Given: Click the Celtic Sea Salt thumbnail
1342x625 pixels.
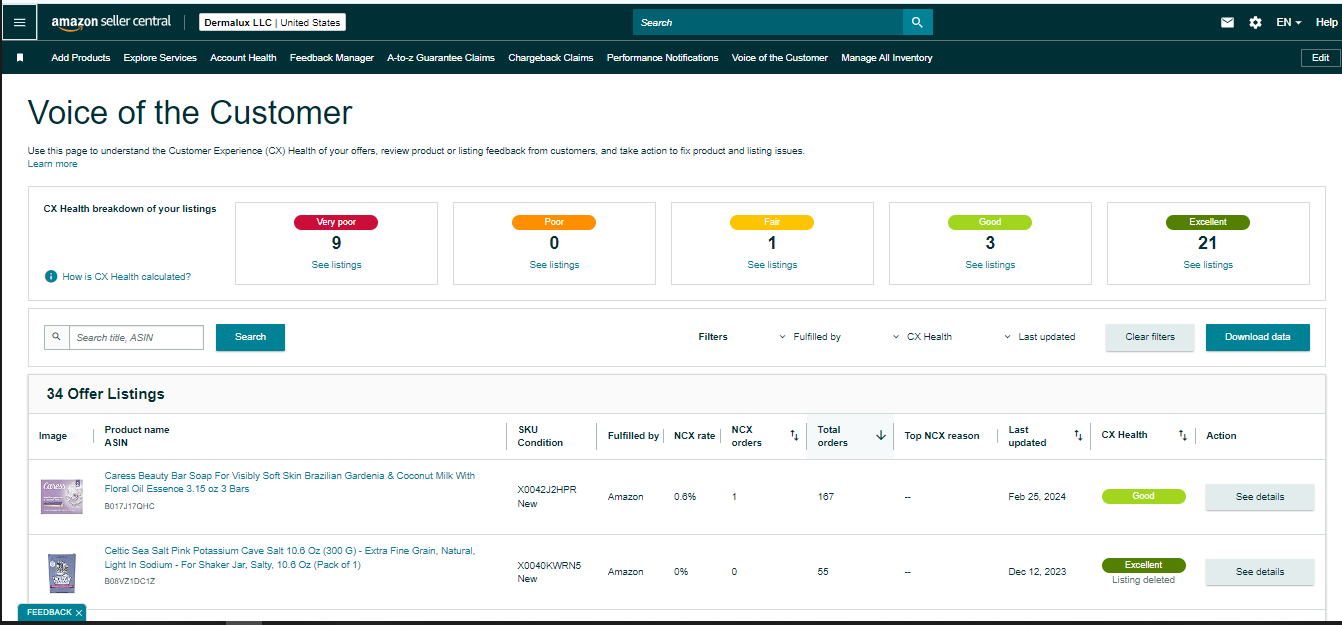Looking at the screenshot, I should 62,572.
